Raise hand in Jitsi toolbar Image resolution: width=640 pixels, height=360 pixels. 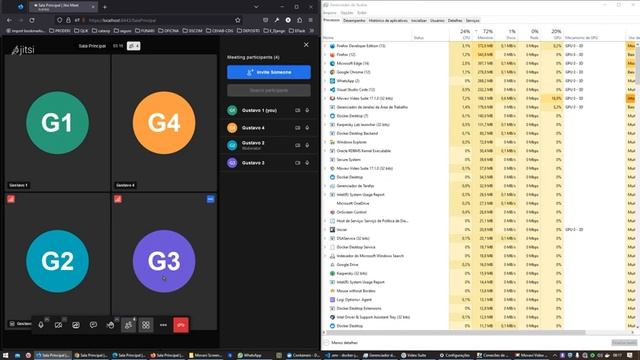(111, 325)
